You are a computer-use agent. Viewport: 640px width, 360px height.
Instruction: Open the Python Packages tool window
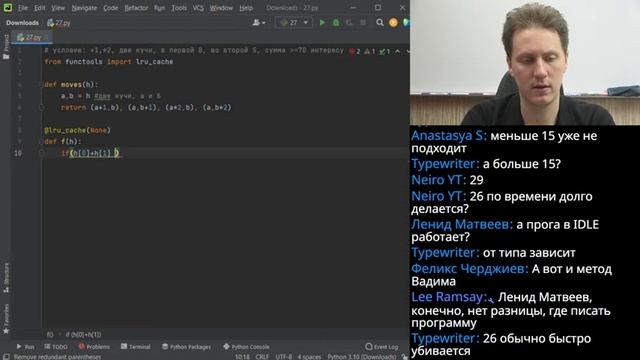click(x=187, y=347)
